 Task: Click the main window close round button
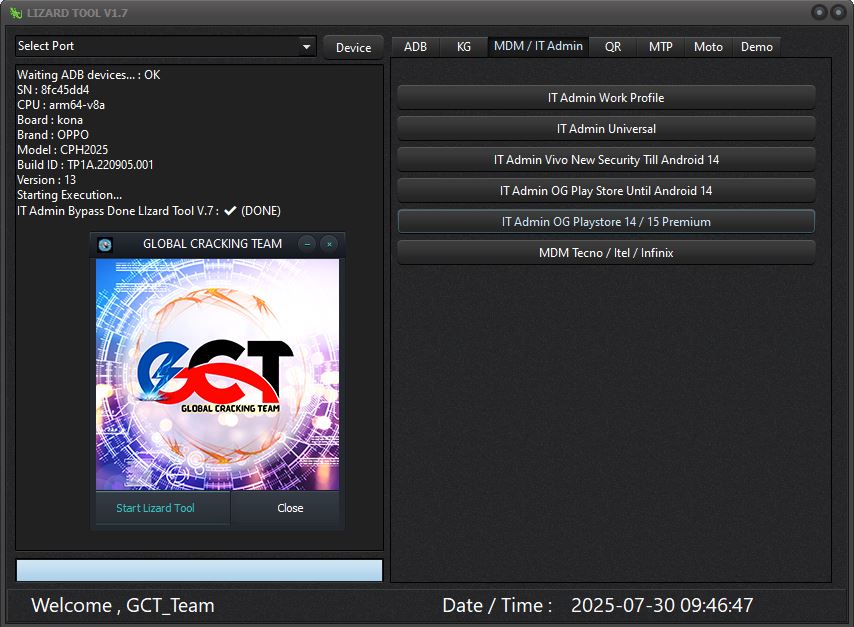tap(838, 12)
